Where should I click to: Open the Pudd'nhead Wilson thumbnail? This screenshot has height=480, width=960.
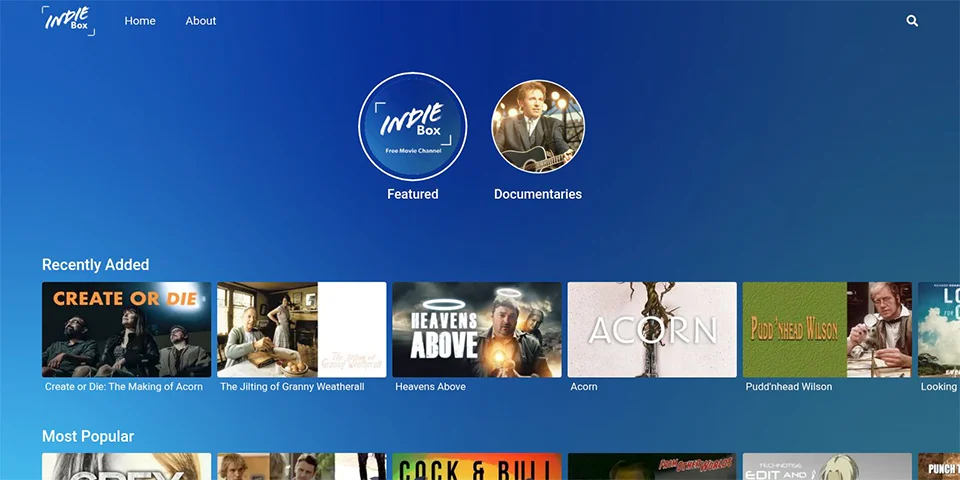coord(827,329)
